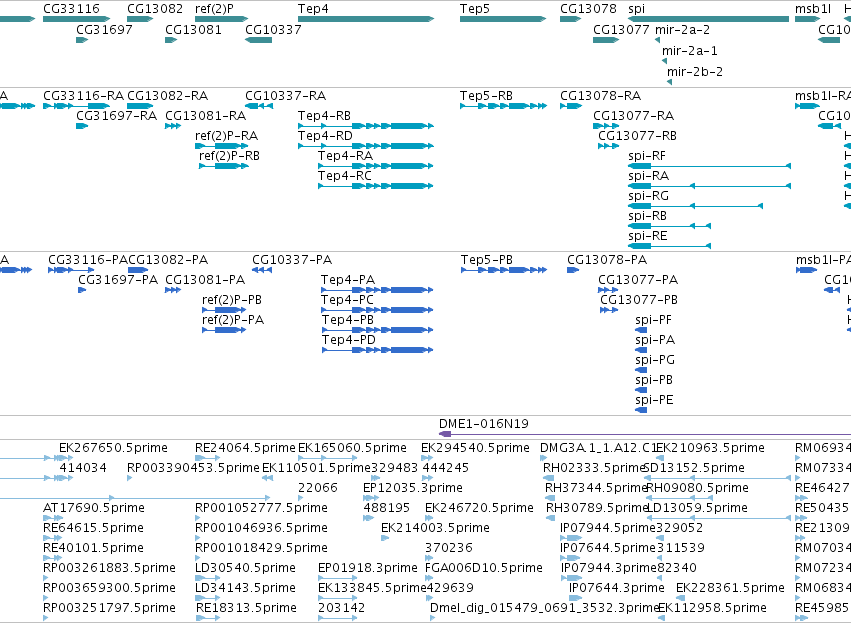Select the CG10337-RA transcript label
This screenshot has height=623, width=851.
pyautogui.click(x=285, y=96)
